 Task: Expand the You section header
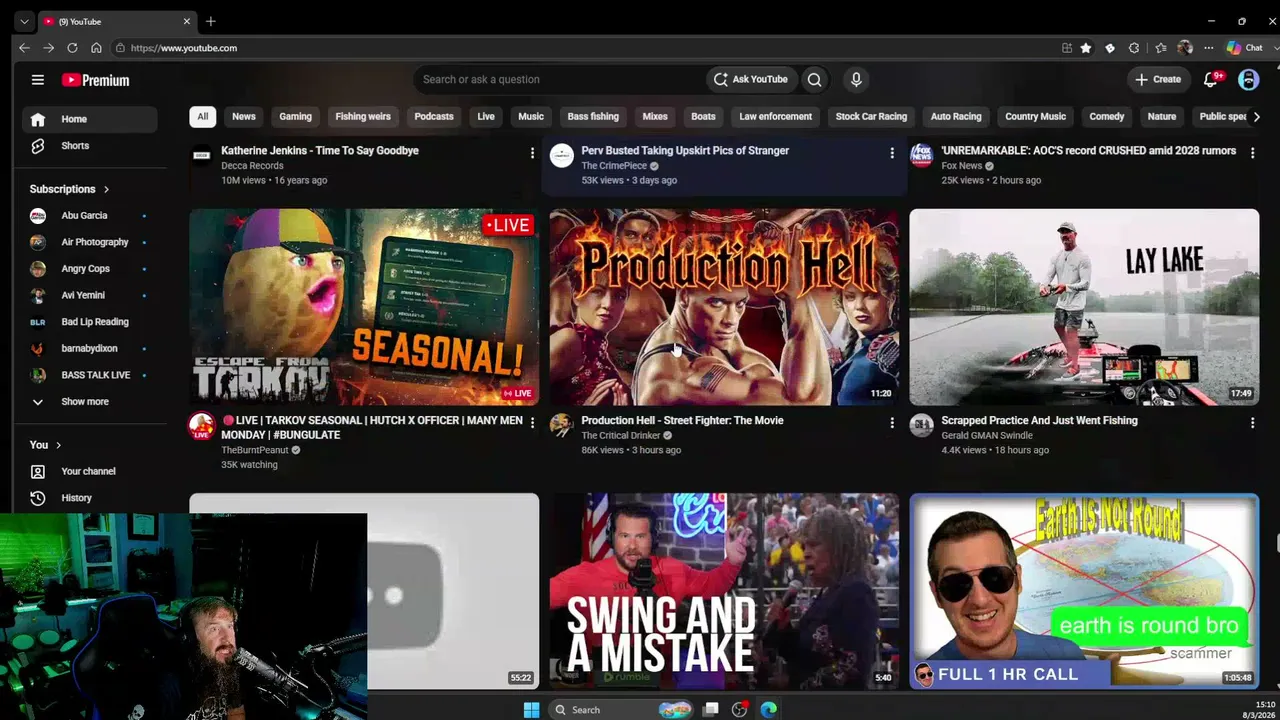click(45, 445)
